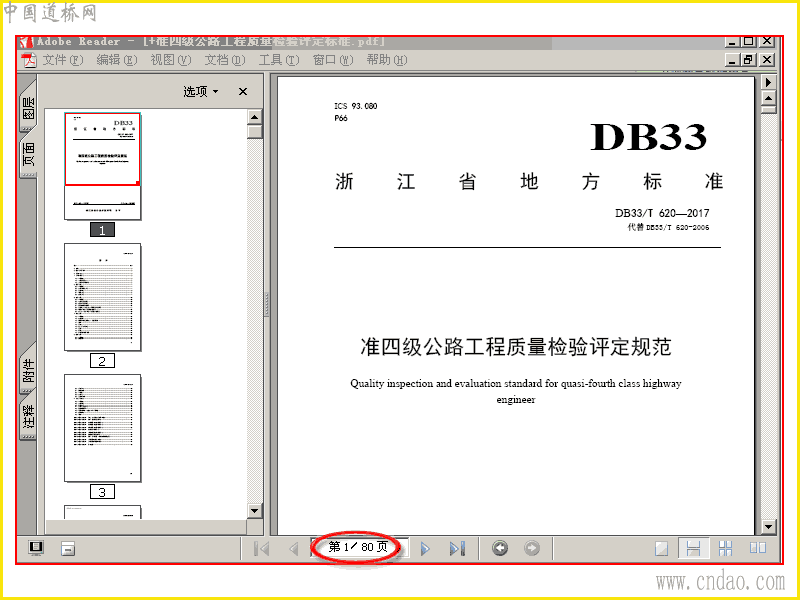Screen dimensions: 800x600
Task: Close the pages panel with X
Action: click(x=243, y=91)
